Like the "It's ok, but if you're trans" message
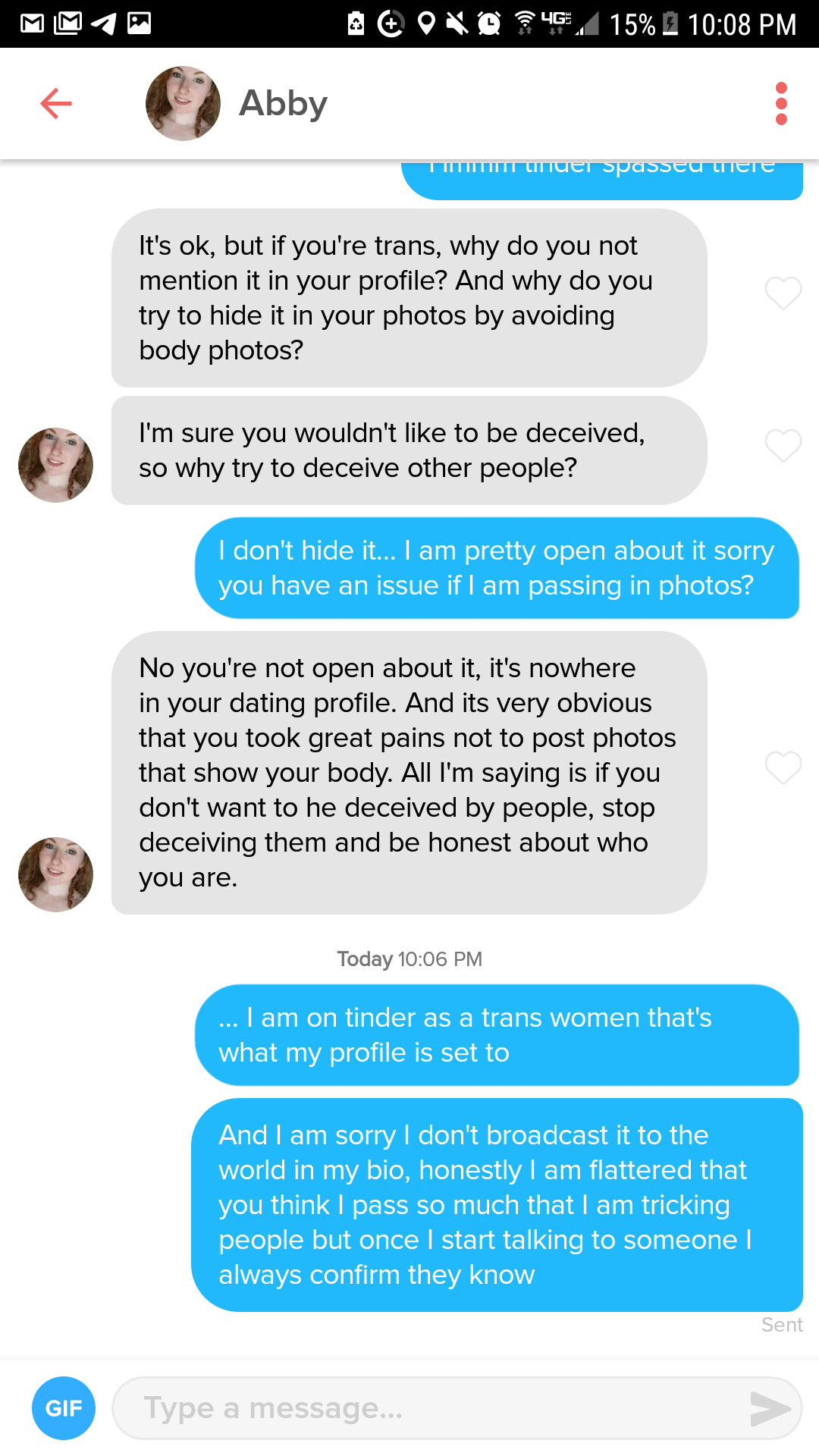819x1456 pixels. tap(783, 293)
